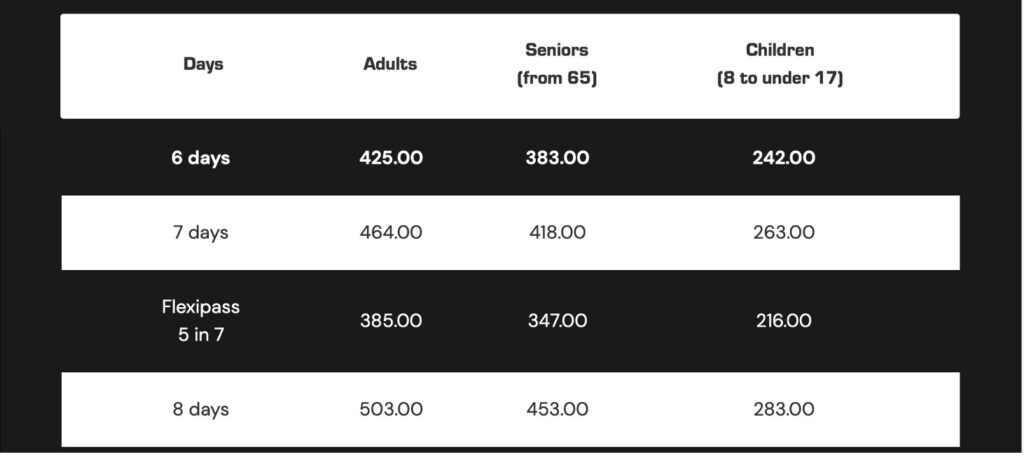Click the 347.00 Flexipass seniors price
Image resolution: width=1024 pixels, height=459 pixels.
[557, 321]
